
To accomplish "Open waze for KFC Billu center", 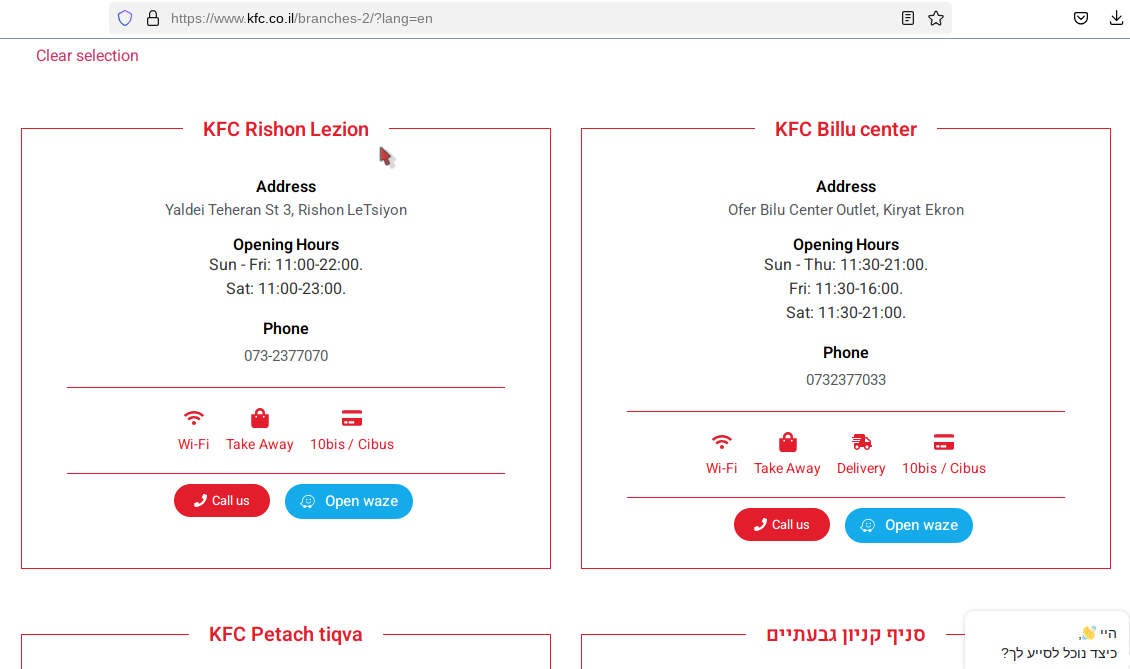I will click(x=909, y=525).
